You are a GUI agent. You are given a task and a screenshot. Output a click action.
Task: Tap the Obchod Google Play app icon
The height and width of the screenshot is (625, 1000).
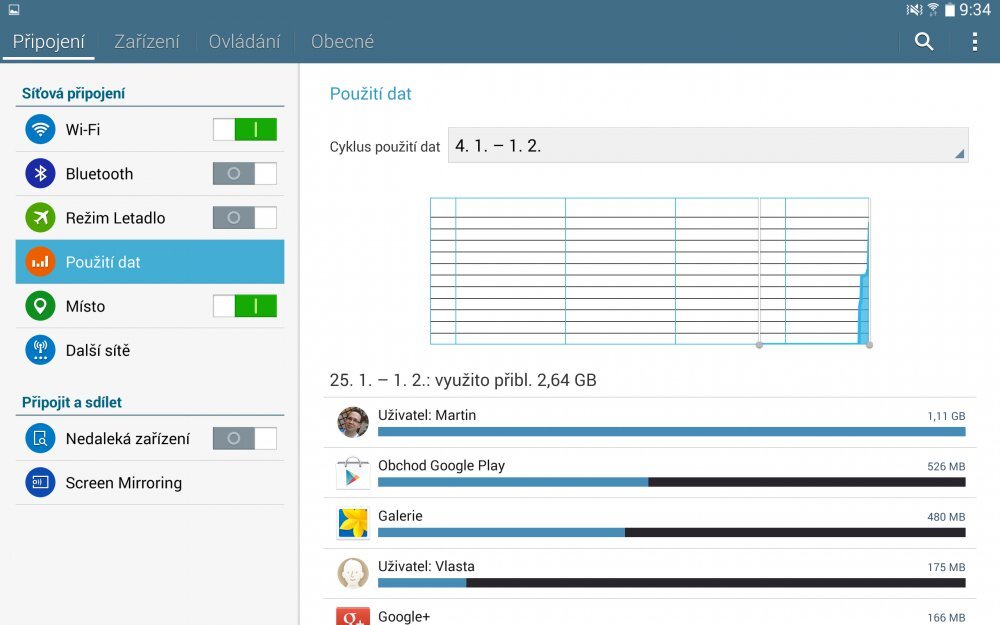pos(352,473)
